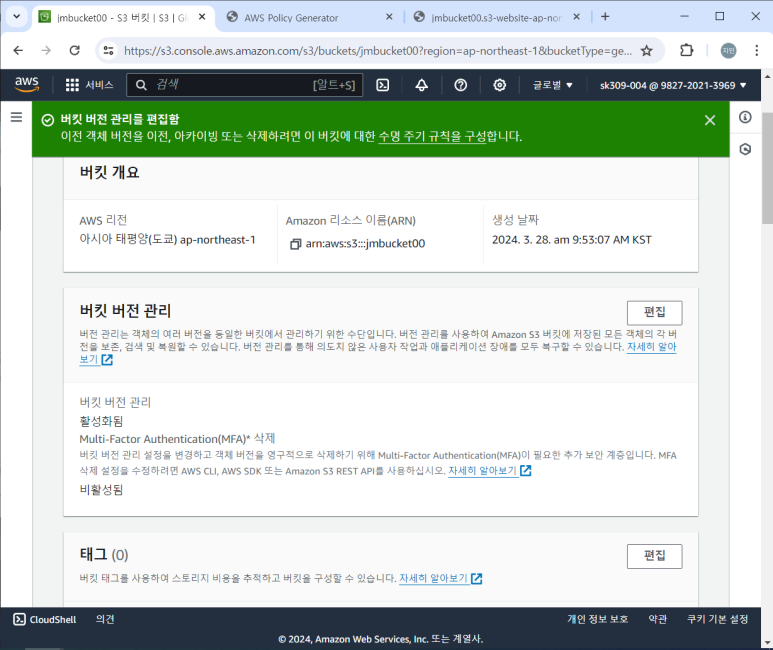Focus the AWS 검색 search field
The height and width of the screenshot is (650, 773).
(245, 85)
